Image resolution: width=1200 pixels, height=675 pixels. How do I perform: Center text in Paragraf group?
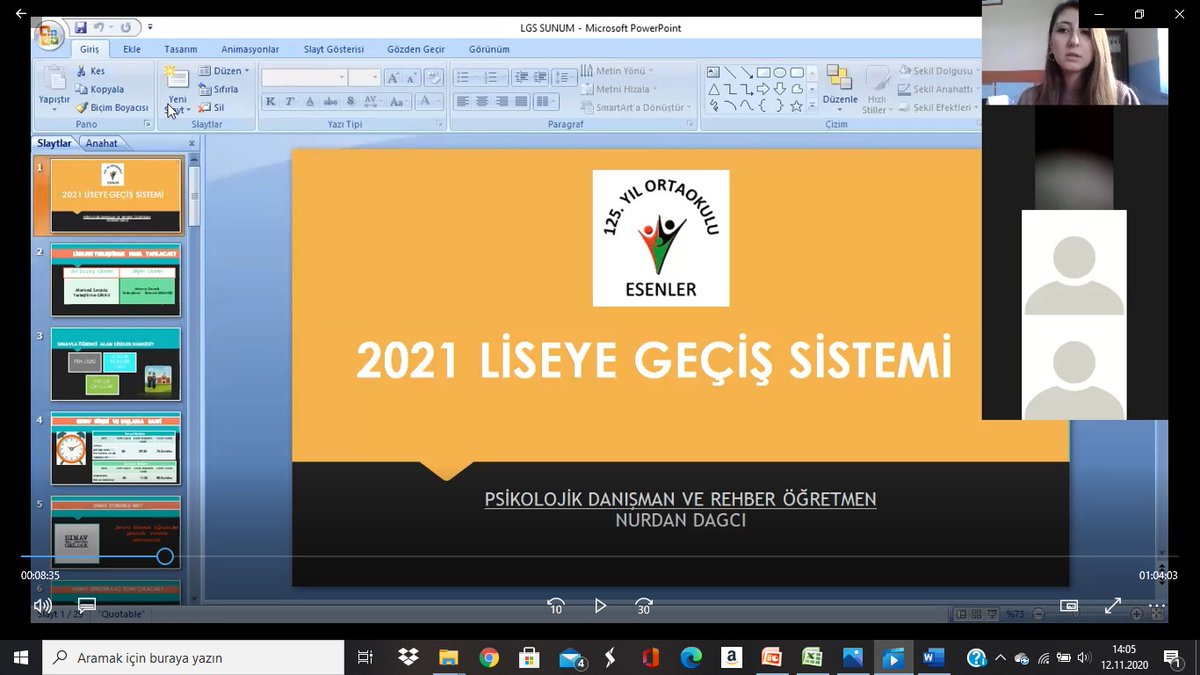482,101
